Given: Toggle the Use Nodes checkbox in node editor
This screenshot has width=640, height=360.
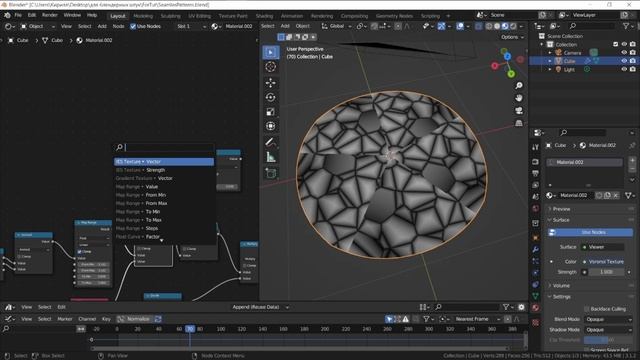Looking at the screenshot, I should coord(133,26).
